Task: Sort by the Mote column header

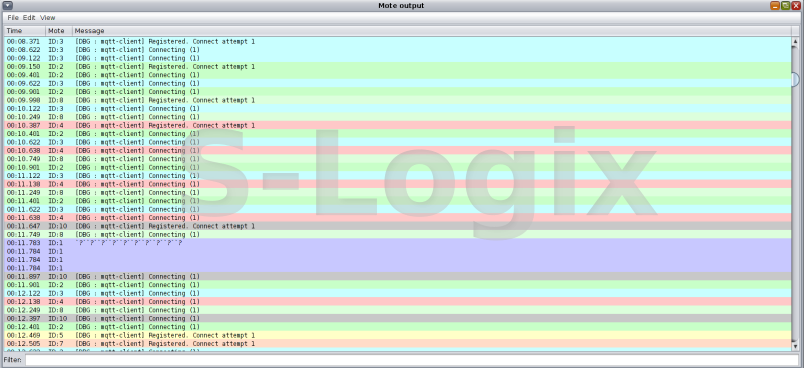Action: pos(59,31)
